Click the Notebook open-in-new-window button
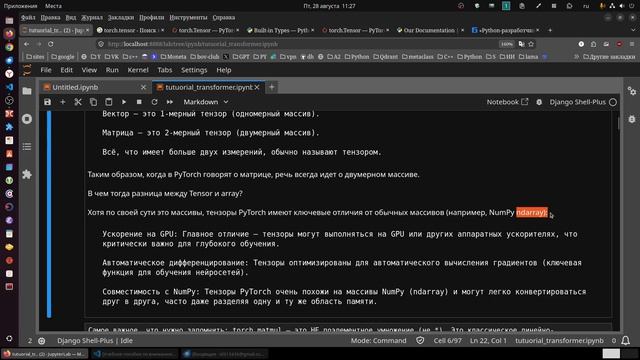The image size is (640, 360). click(507, 102)
